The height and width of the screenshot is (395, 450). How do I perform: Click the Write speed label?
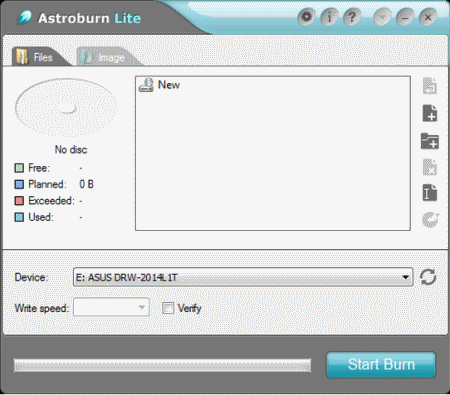pos(41,308)
